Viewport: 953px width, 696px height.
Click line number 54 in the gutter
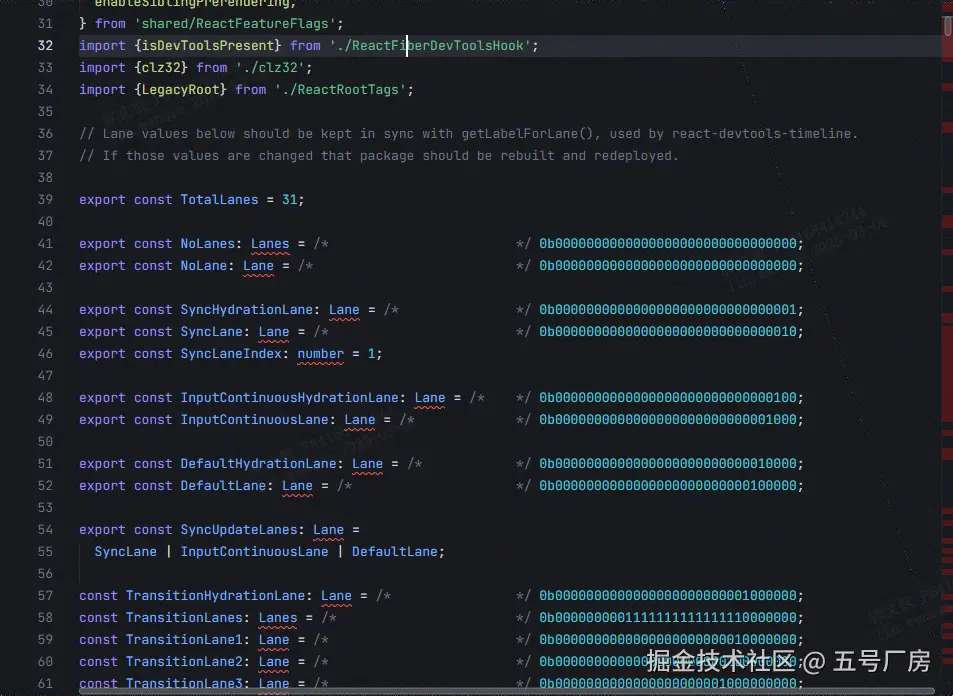pyautogui.click(x=45, y=529)
